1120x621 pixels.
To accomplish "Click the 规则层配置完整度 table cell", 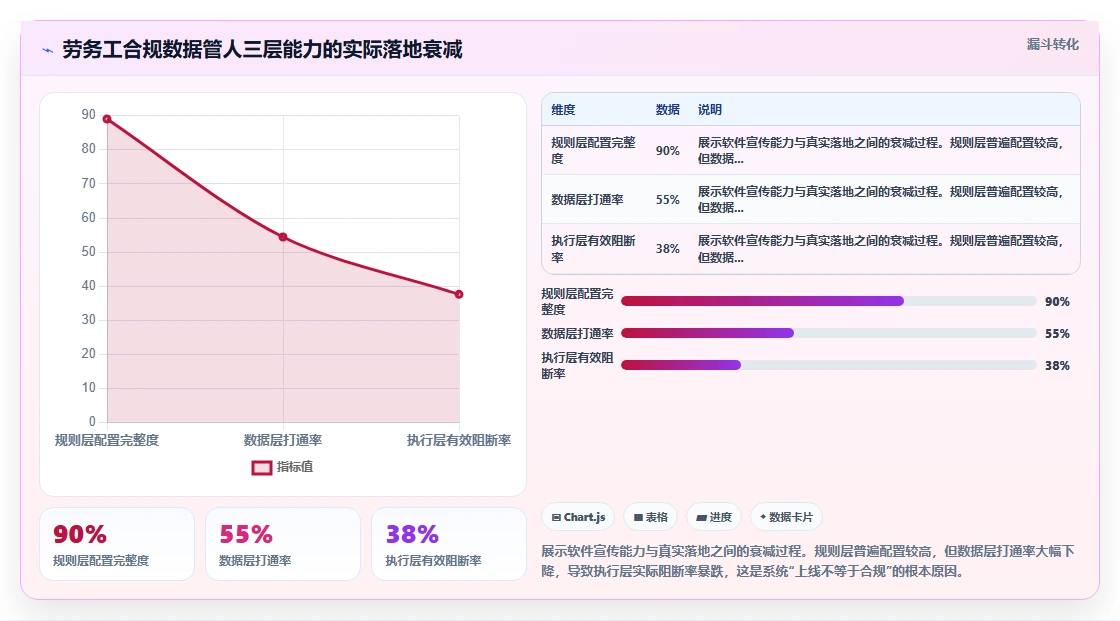I will (594, 151).
